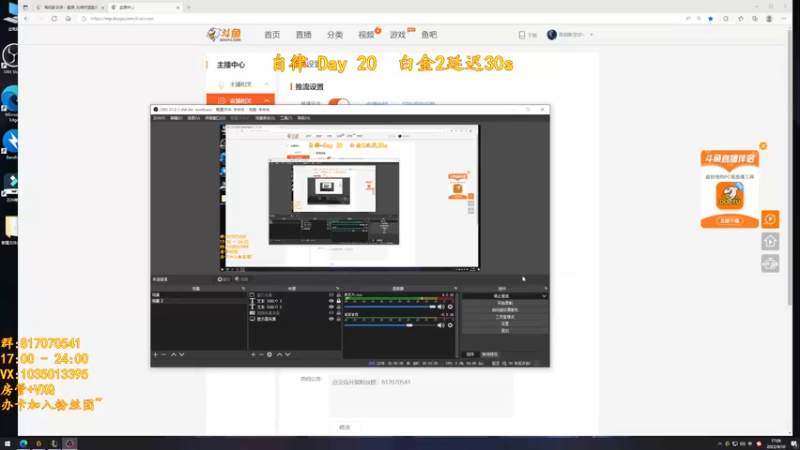The width and height of the screenshot is (800, 450).
Task: Click the Sources panel dock header icon
Action: [337, 288]
